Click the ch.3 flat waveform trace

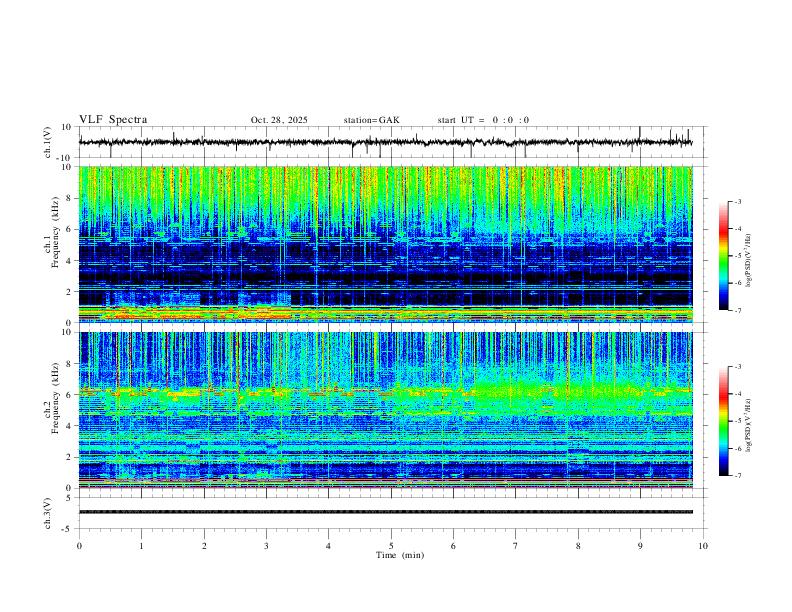click(x=386, y=512)
